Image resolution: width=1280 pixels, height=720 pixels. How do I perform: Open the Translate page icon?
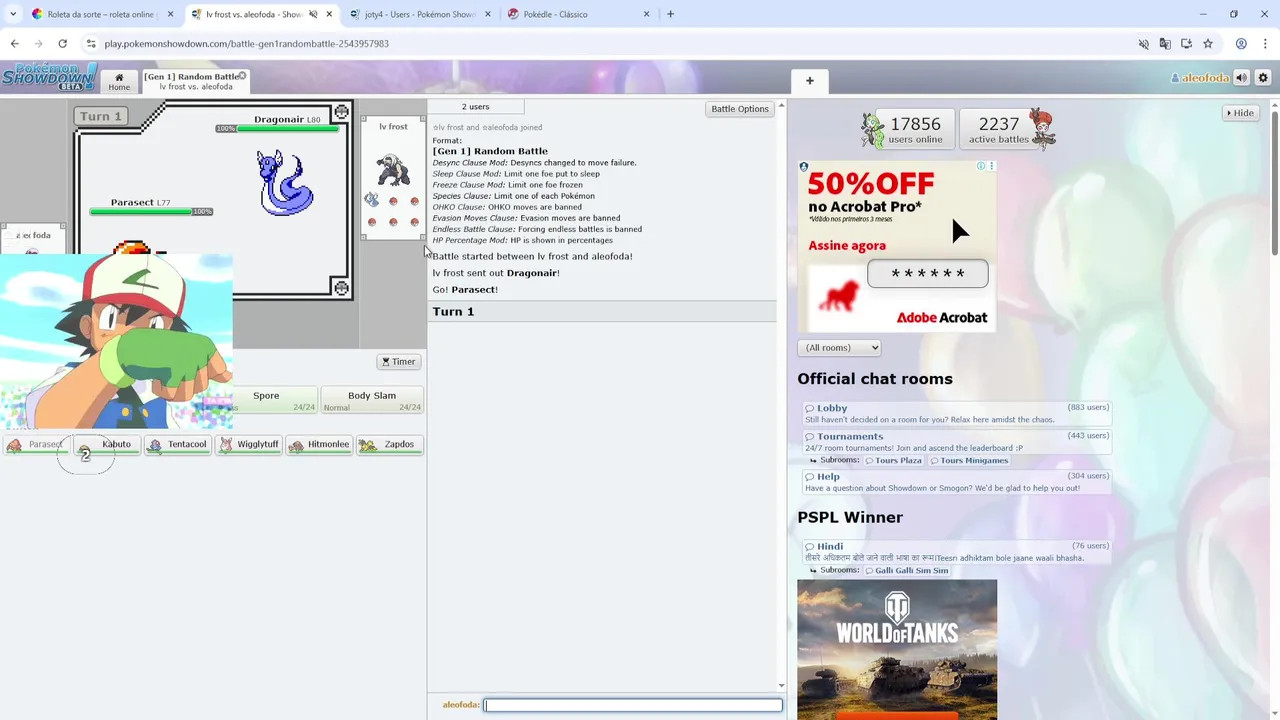pyautogui.click(x=1165, y=44)
